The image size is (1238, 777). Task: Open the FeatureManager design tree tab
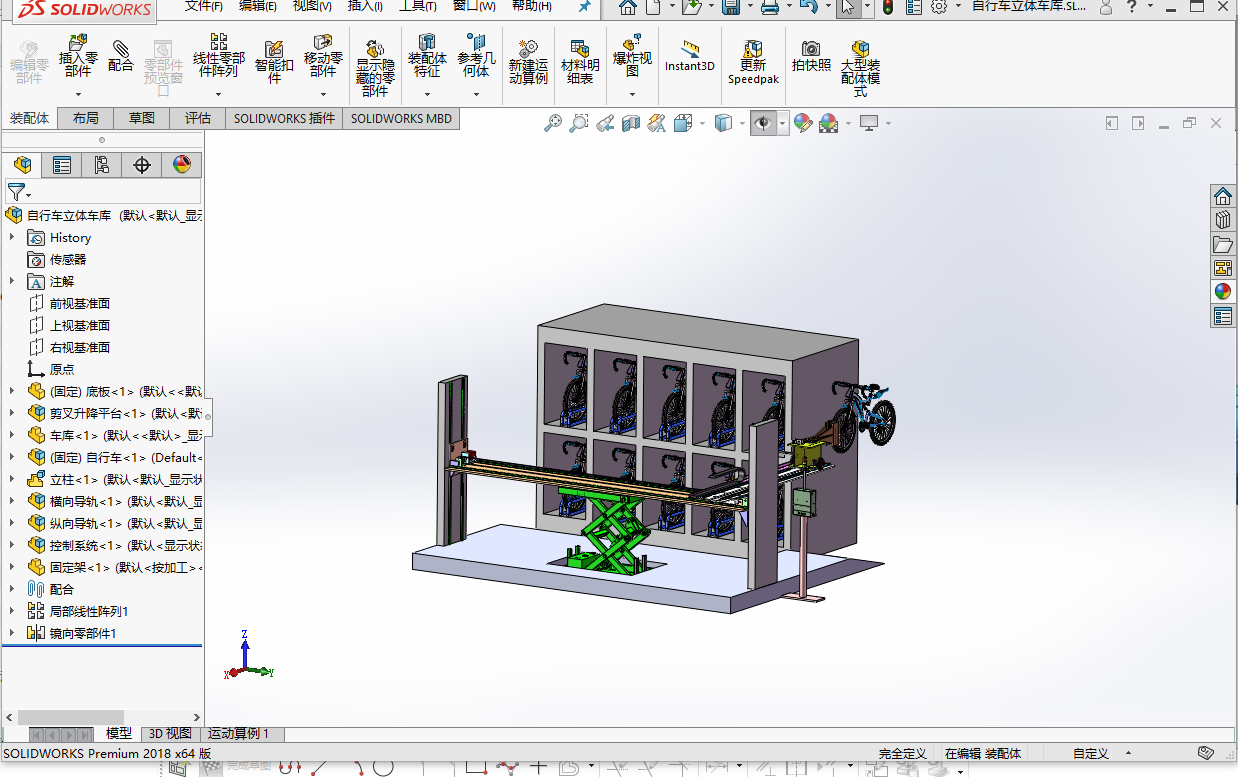coord(22,165)
